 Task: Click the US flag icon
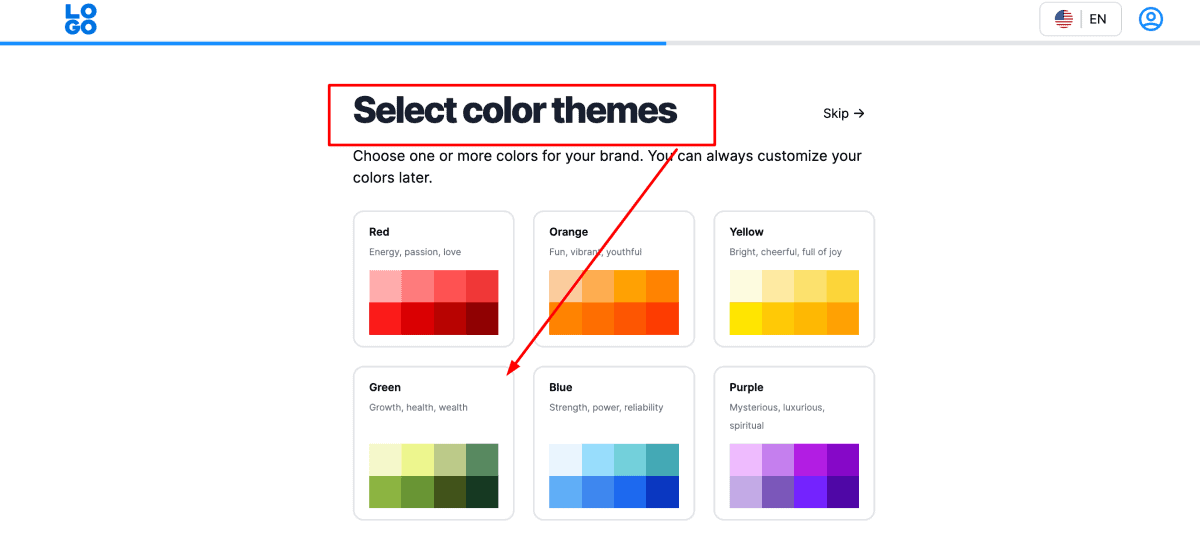pos(1064,19)
